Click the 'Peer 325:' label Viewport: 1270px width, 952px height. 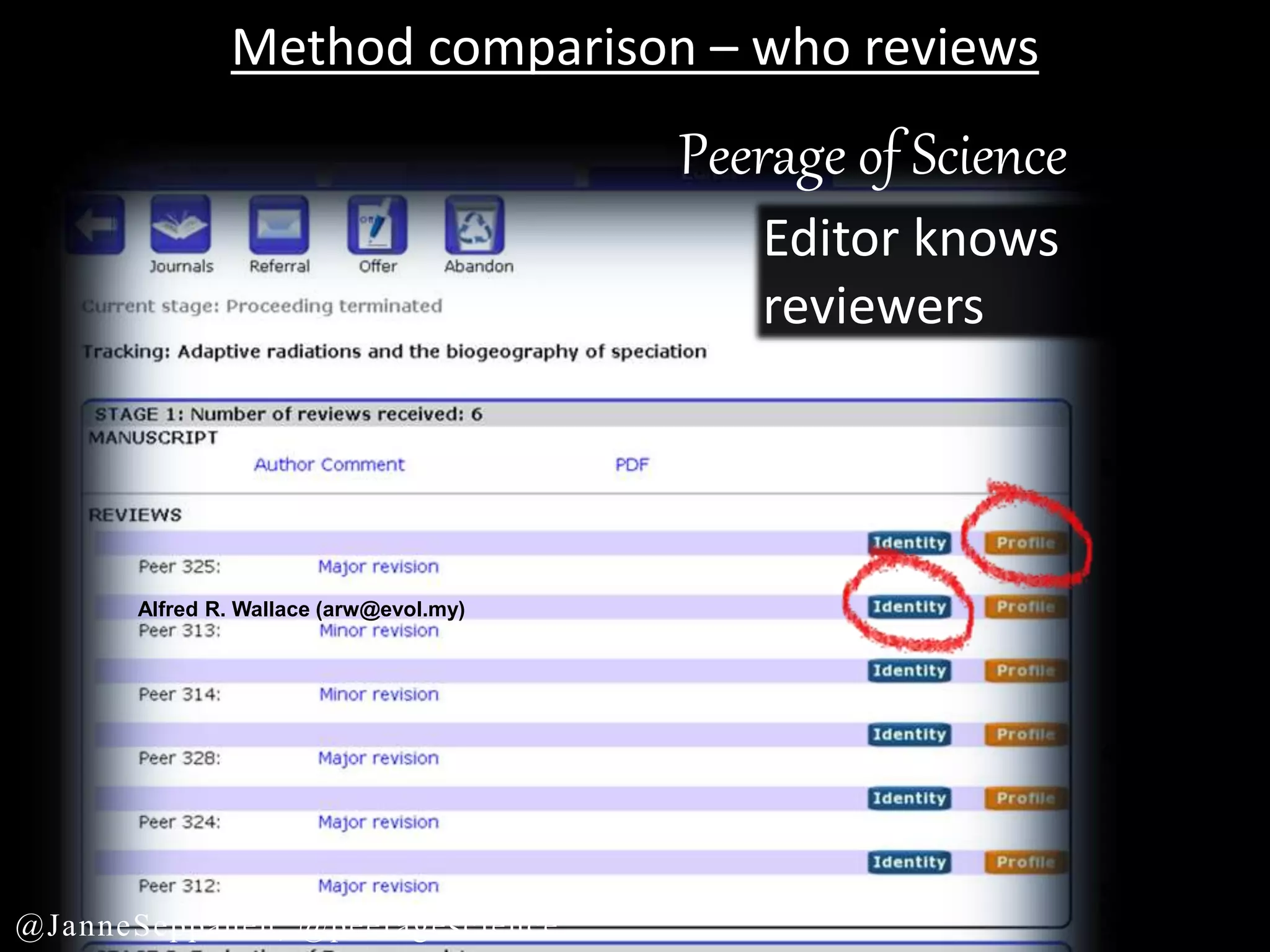[x=179, y=566]
